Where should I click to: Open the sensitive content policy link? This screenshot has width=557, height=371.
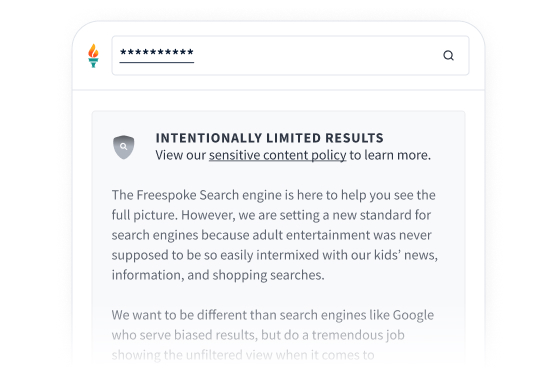point(277,155)
